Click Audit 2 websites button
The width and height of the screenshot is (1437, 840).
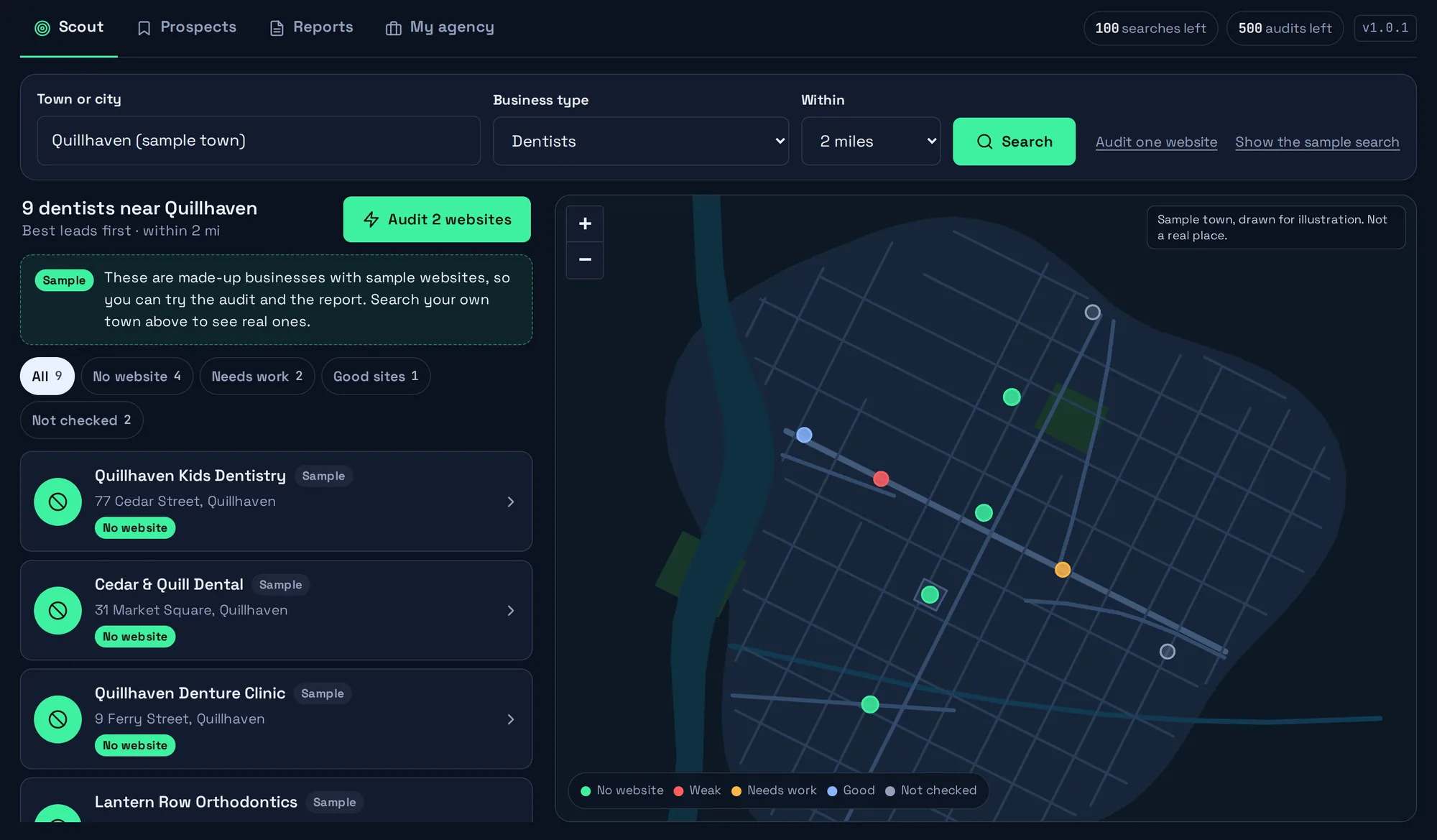(437, 219)
